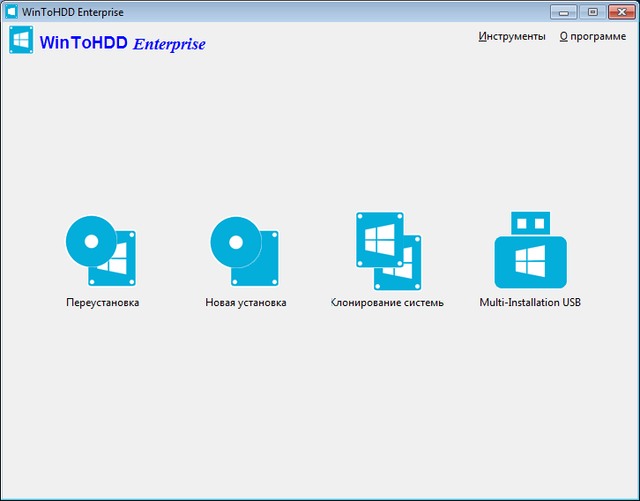The image size is (640, 501).
Task: Open the О программе menu
Action: [x=593, y=36]
